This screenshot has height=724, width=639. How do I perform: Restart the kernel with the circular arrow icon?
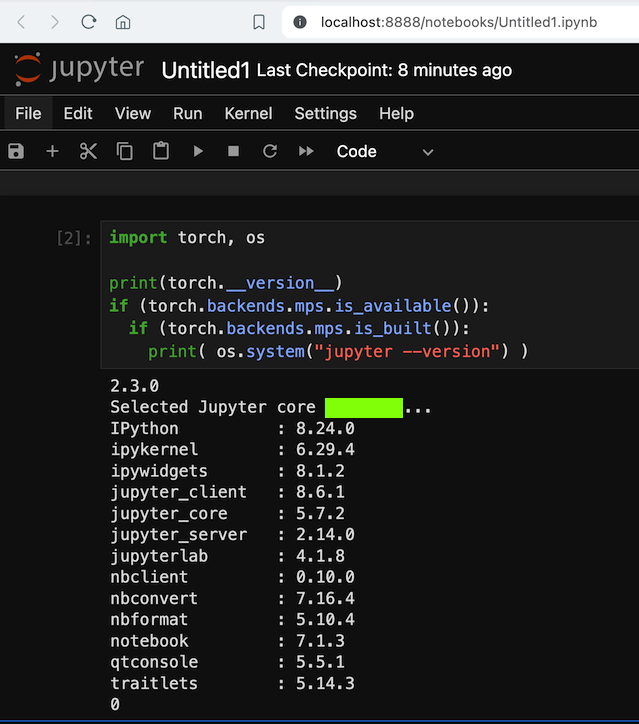[x=270, y=151]
